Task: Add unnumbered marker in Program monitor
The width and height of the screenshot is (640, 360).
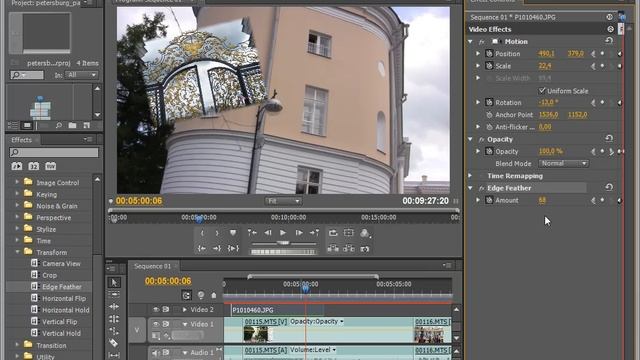Action: (233, 233)
